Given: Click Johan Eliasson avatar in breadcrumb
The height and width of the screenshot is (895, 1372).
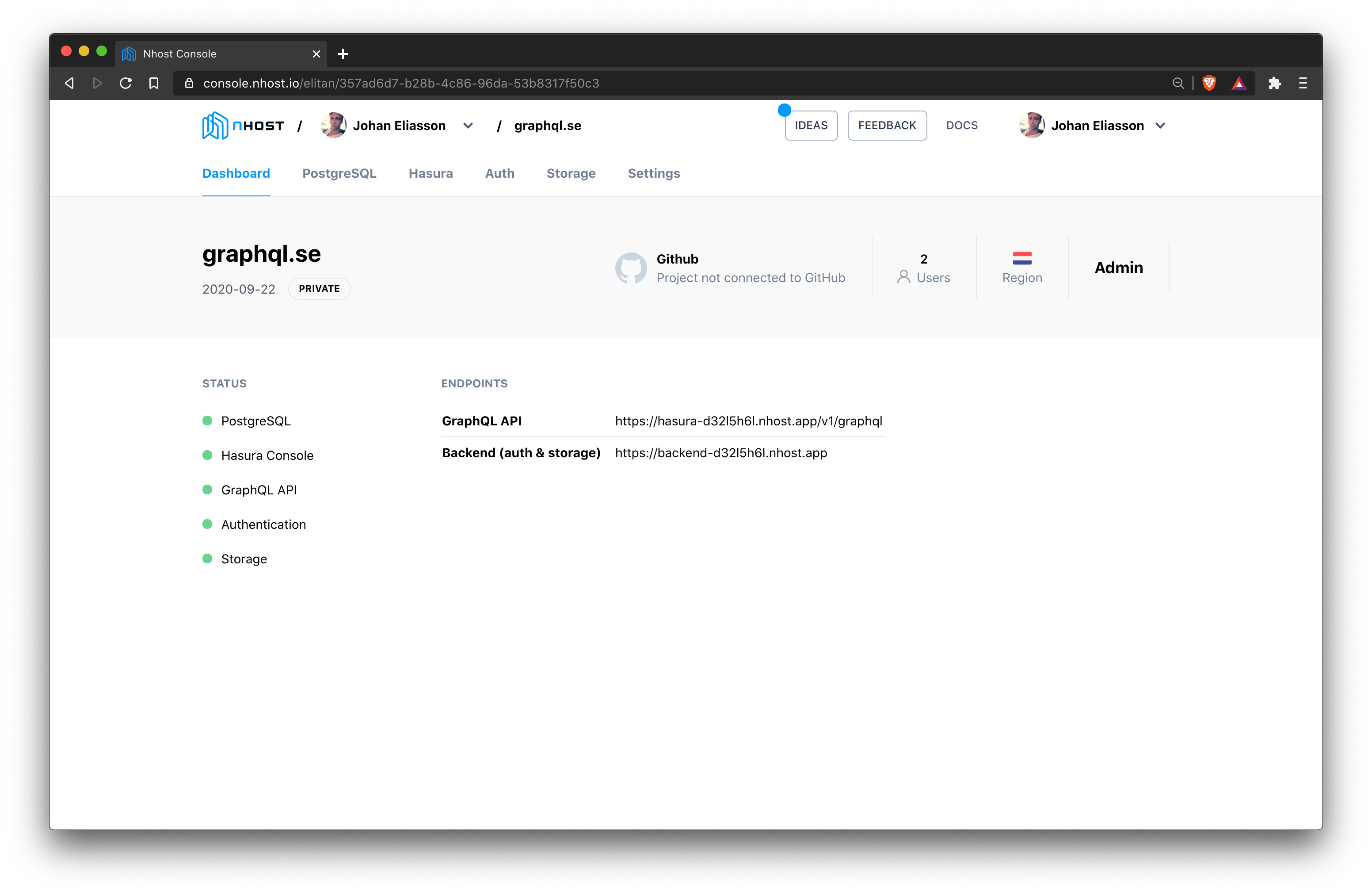Looking at the screenshot, I should click(x=334, y=125).
